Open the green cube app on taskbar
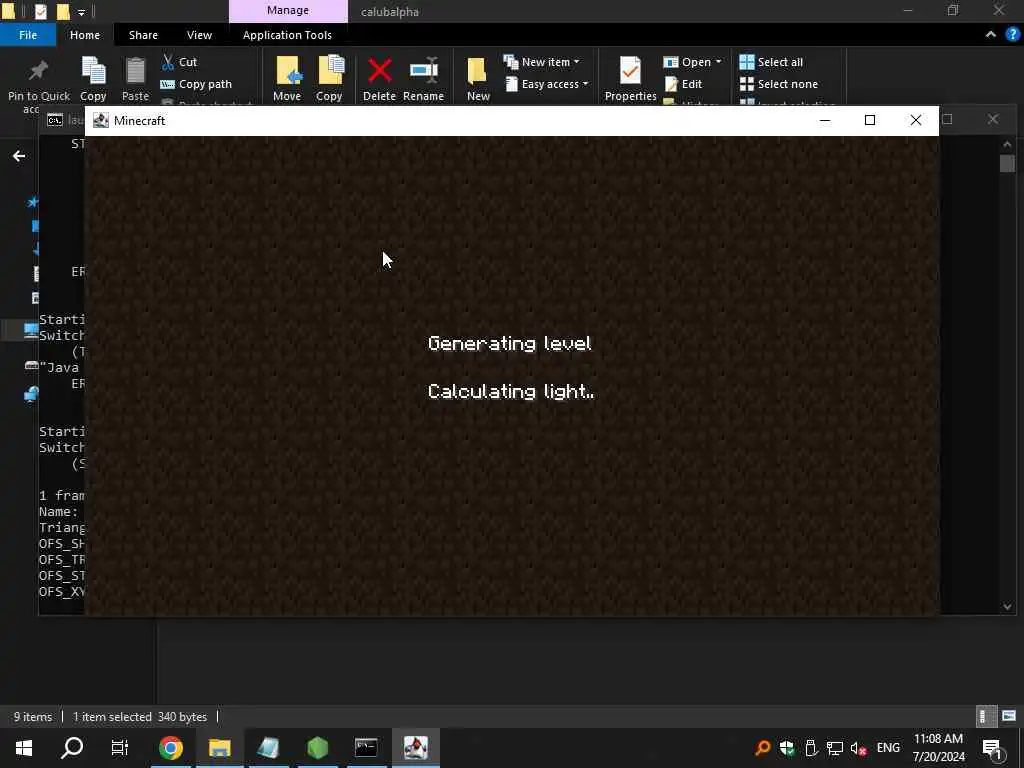The height and width of the screenshot is (768, 1024). [317, 748]
